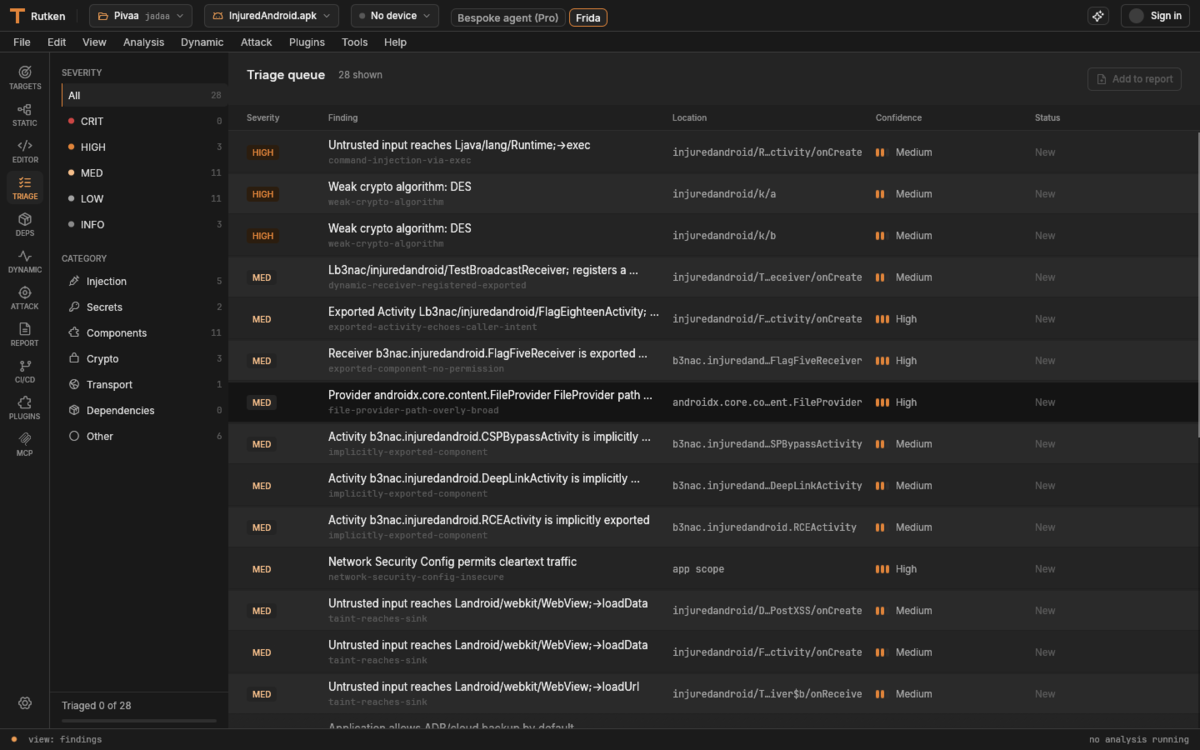Select the CSPBypassActivity finding row
This screenshot has width=1200, height=750.
(712, 444)
